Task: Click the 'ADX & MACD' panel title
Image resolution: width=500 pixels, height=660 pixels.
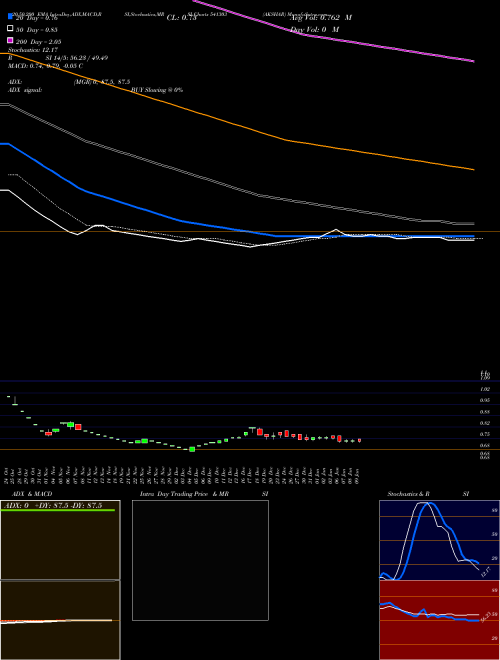Action: tap(32, 494)
